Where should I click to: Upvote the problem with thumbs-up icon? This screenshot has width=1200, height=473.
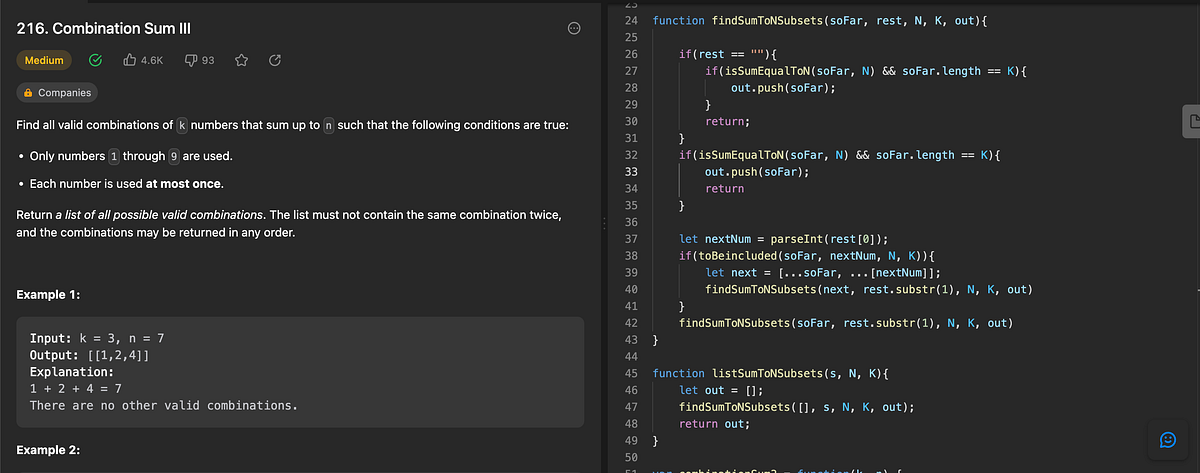coord(130,60)
